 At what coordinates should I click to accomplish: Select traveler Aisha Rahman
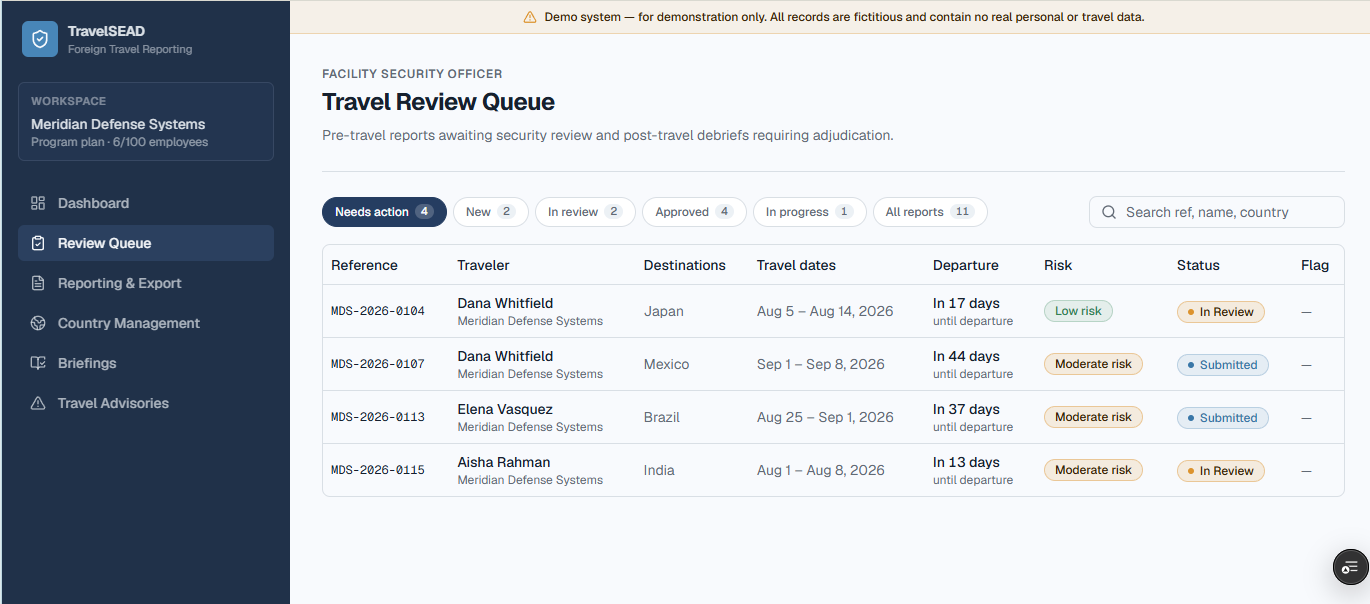pyautogui.click(x=504, y=462)
